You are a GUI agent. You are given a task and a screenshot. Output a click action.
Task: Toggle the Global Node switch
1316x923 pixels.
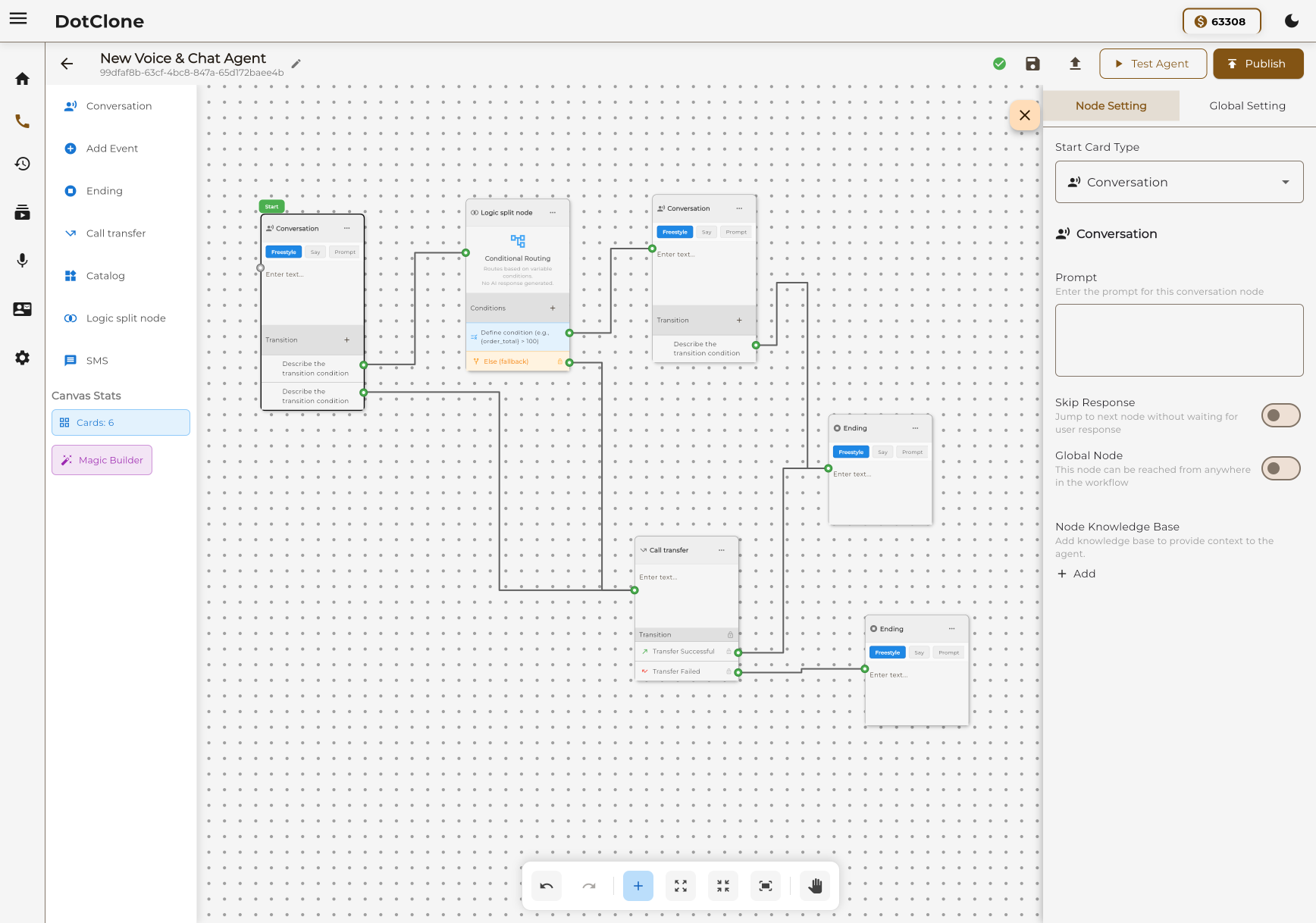(1281, 468)
